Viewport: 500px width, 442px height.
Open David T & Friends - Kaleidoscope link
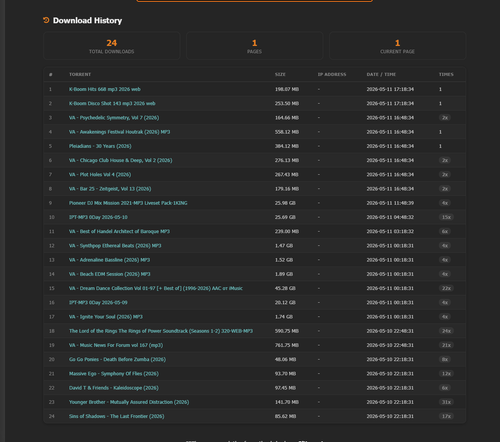114,388
